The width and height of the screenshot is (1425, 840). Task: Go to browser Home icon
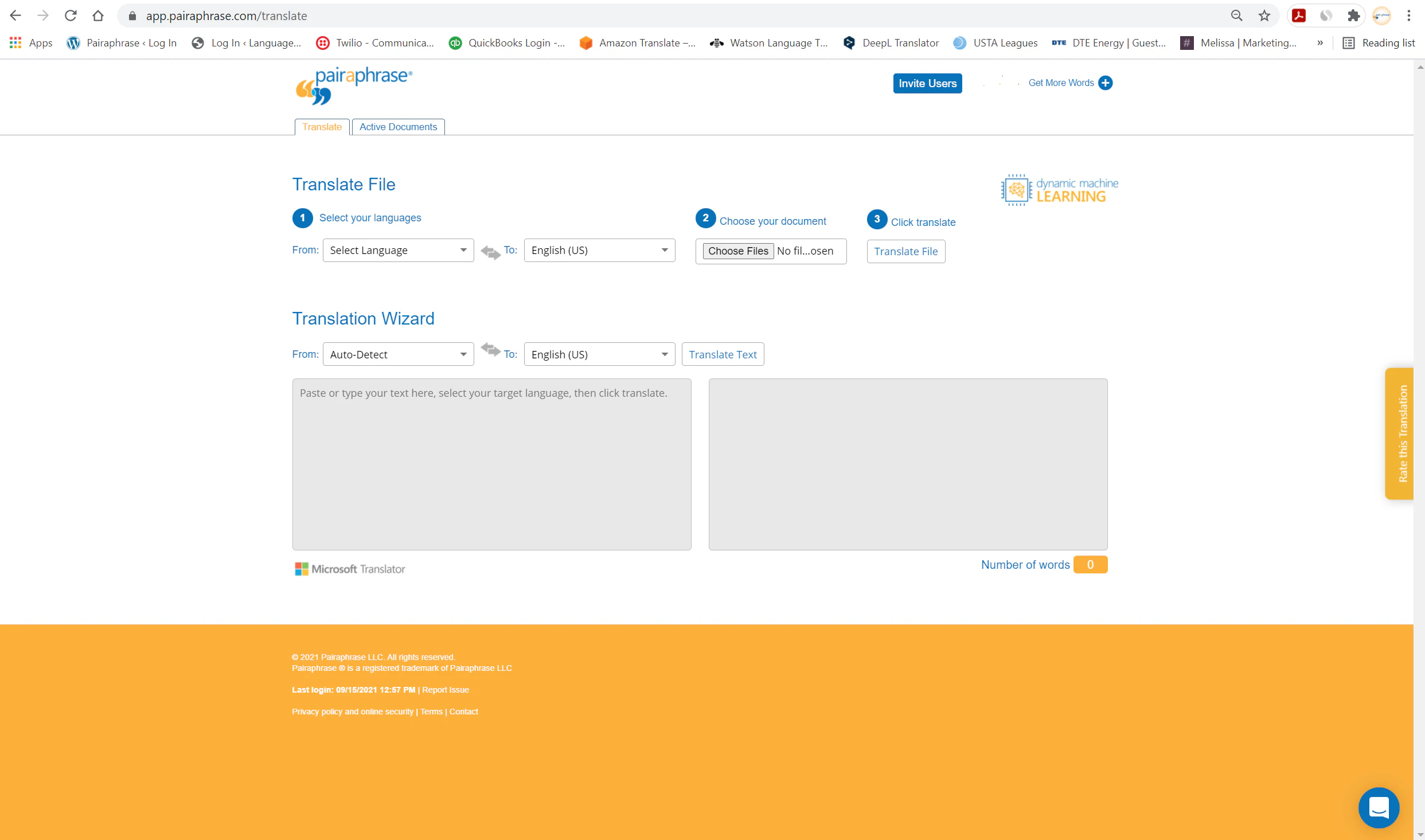(98, 15)
